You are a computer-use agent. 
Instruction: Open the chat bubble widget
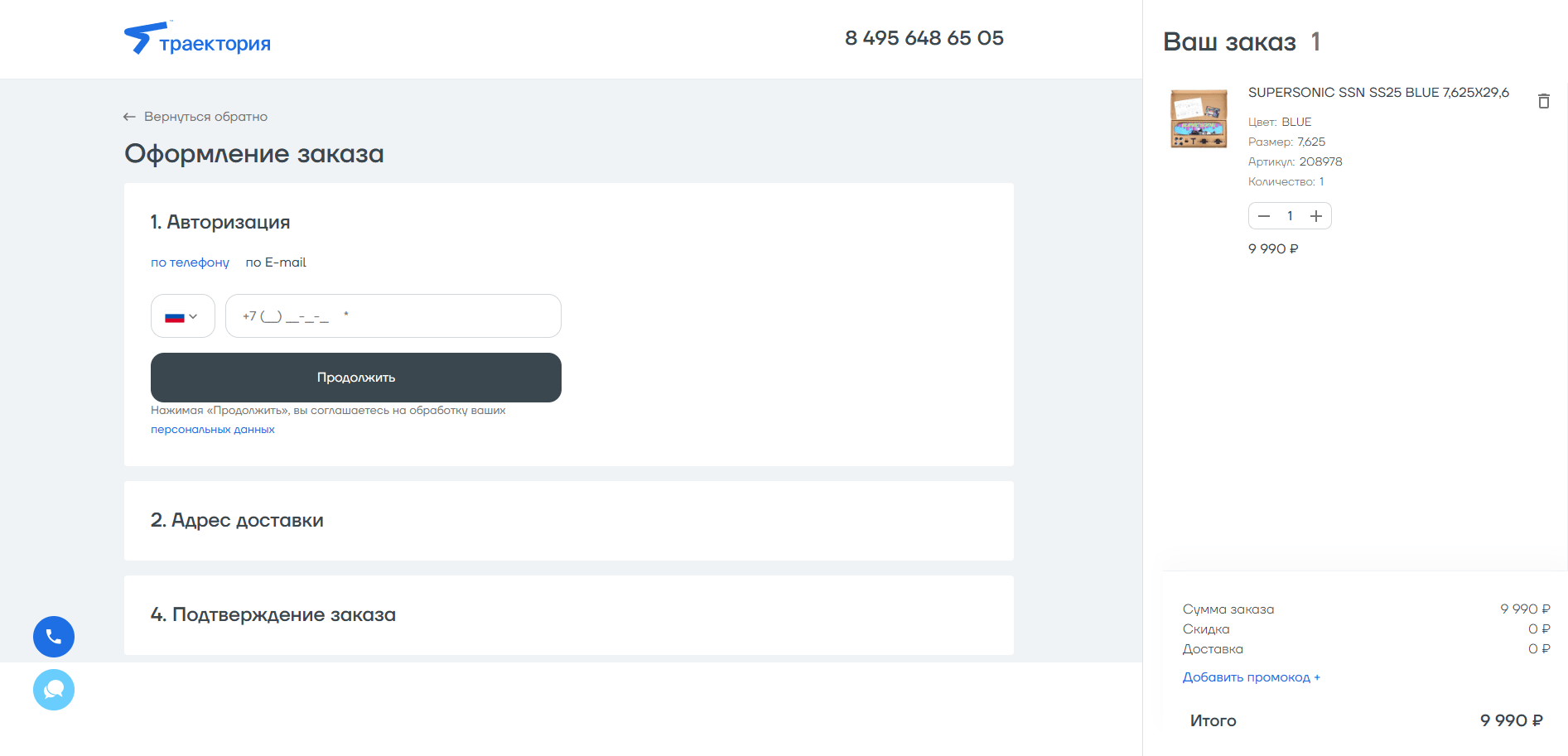[x=54, y=690]
